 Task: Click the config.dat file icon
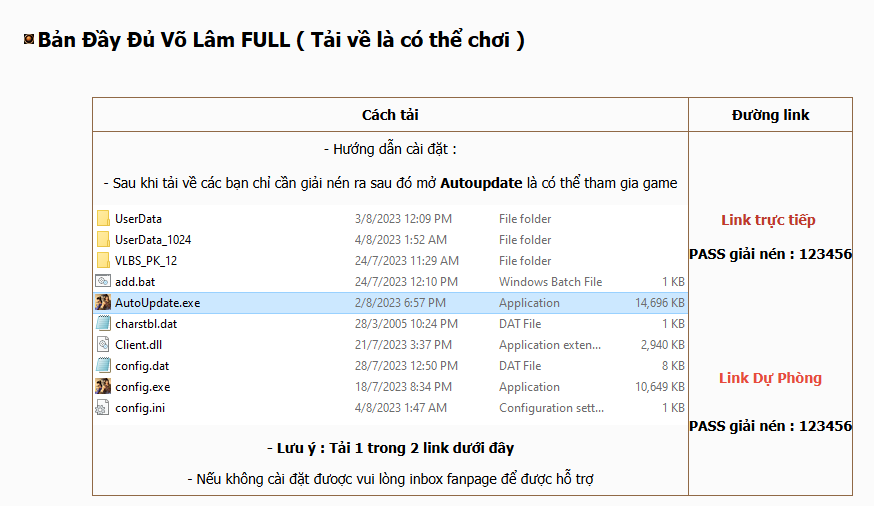[103, 366]
